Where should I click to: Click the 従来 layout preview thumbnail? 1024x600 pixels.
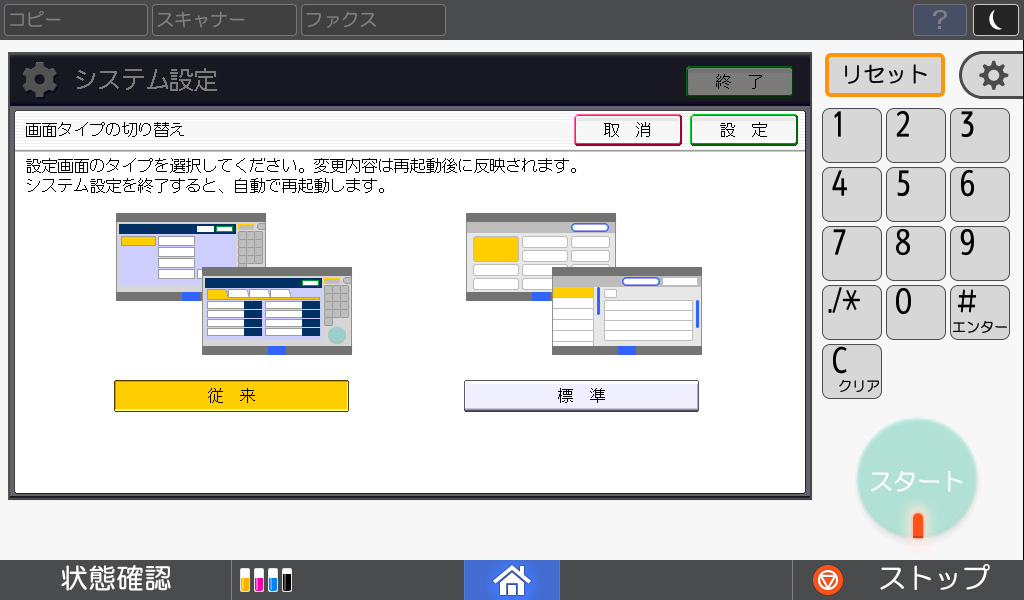[234, 284]
